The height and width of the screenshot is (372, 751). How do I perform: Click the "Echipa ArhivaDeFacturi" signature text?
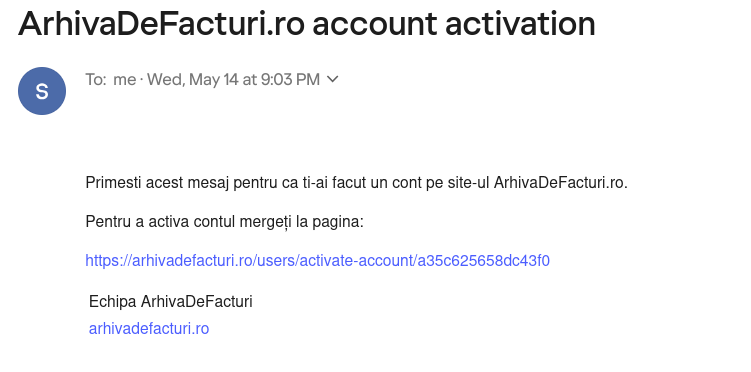[x=171, y=302]
